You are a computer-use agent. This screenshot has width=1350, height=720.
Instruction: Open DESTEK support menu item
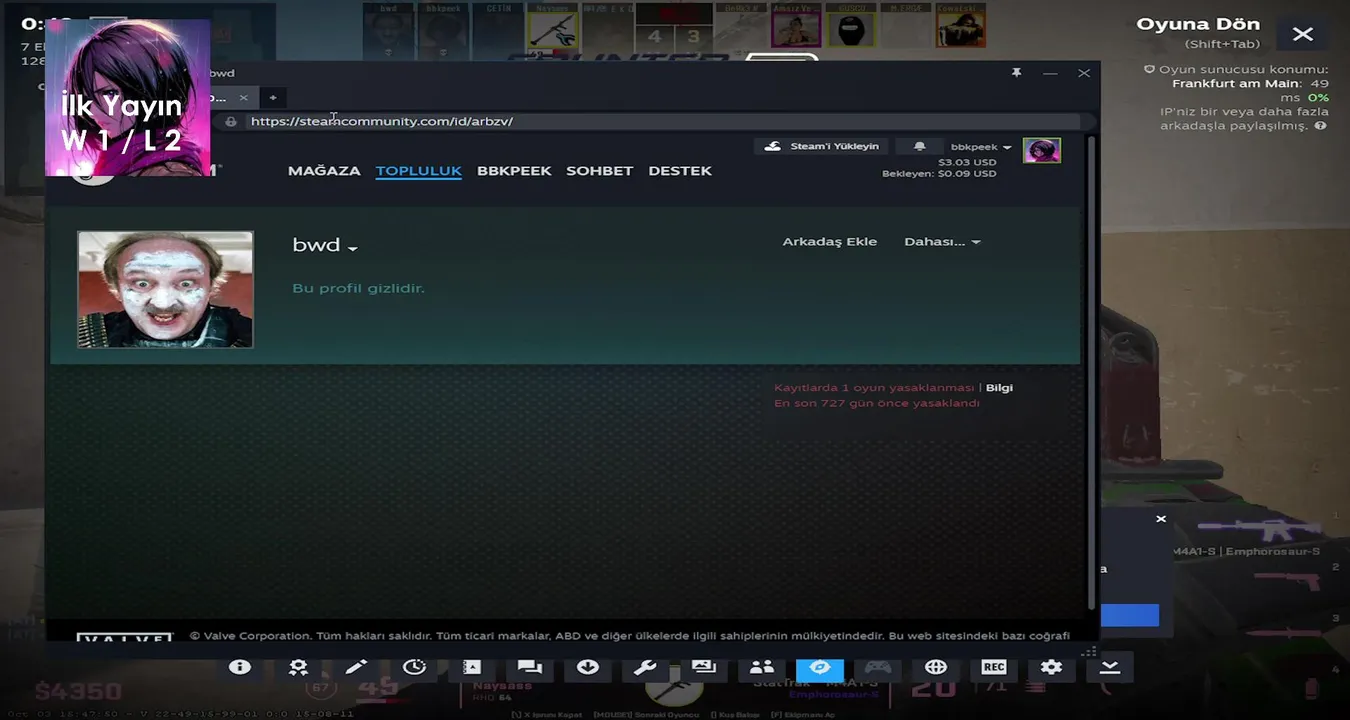tap(680, 171)
